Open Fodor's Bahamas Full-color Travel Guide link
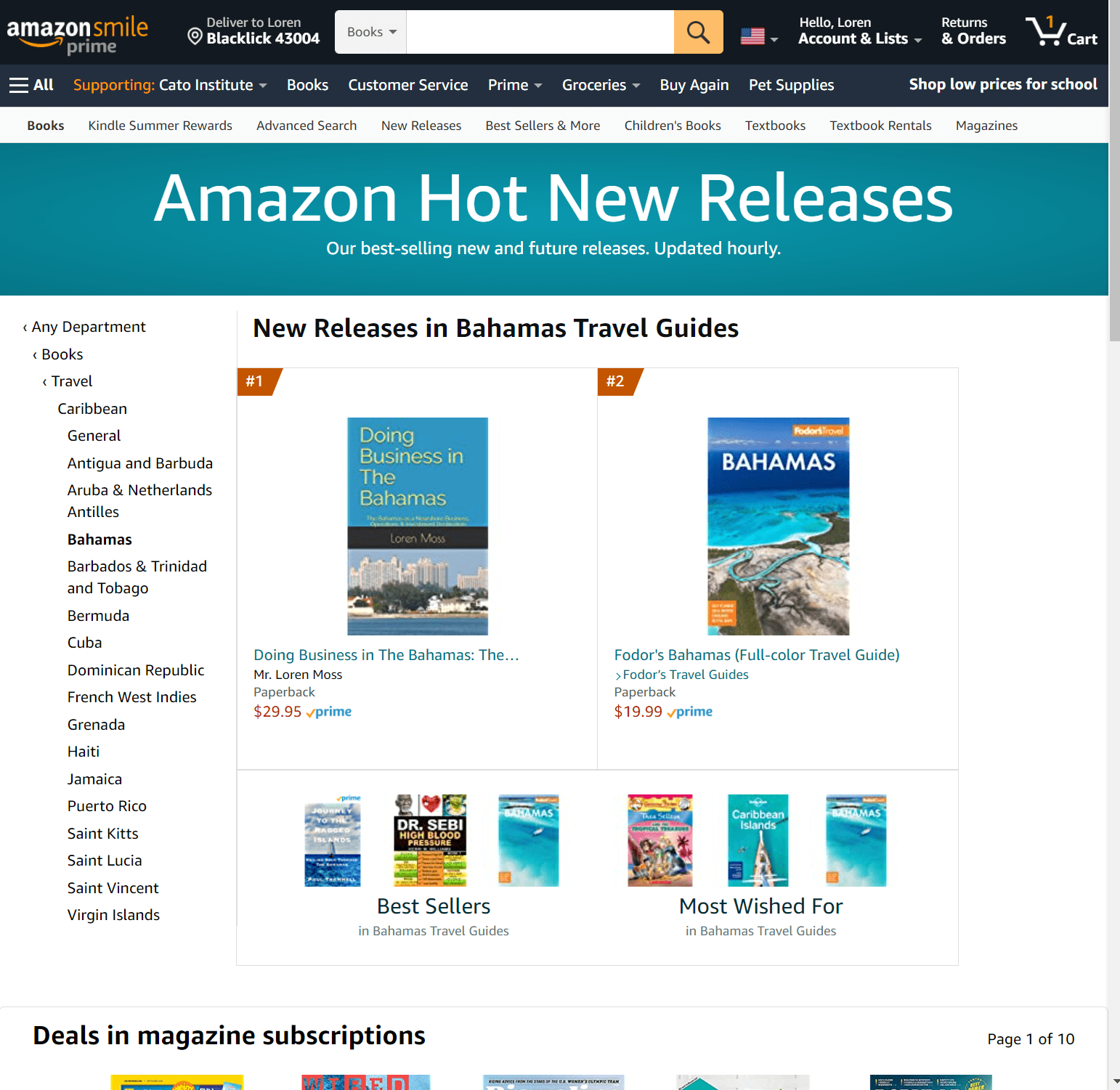The height and width of the screenshot is (1090, 1120). point(757,655)
